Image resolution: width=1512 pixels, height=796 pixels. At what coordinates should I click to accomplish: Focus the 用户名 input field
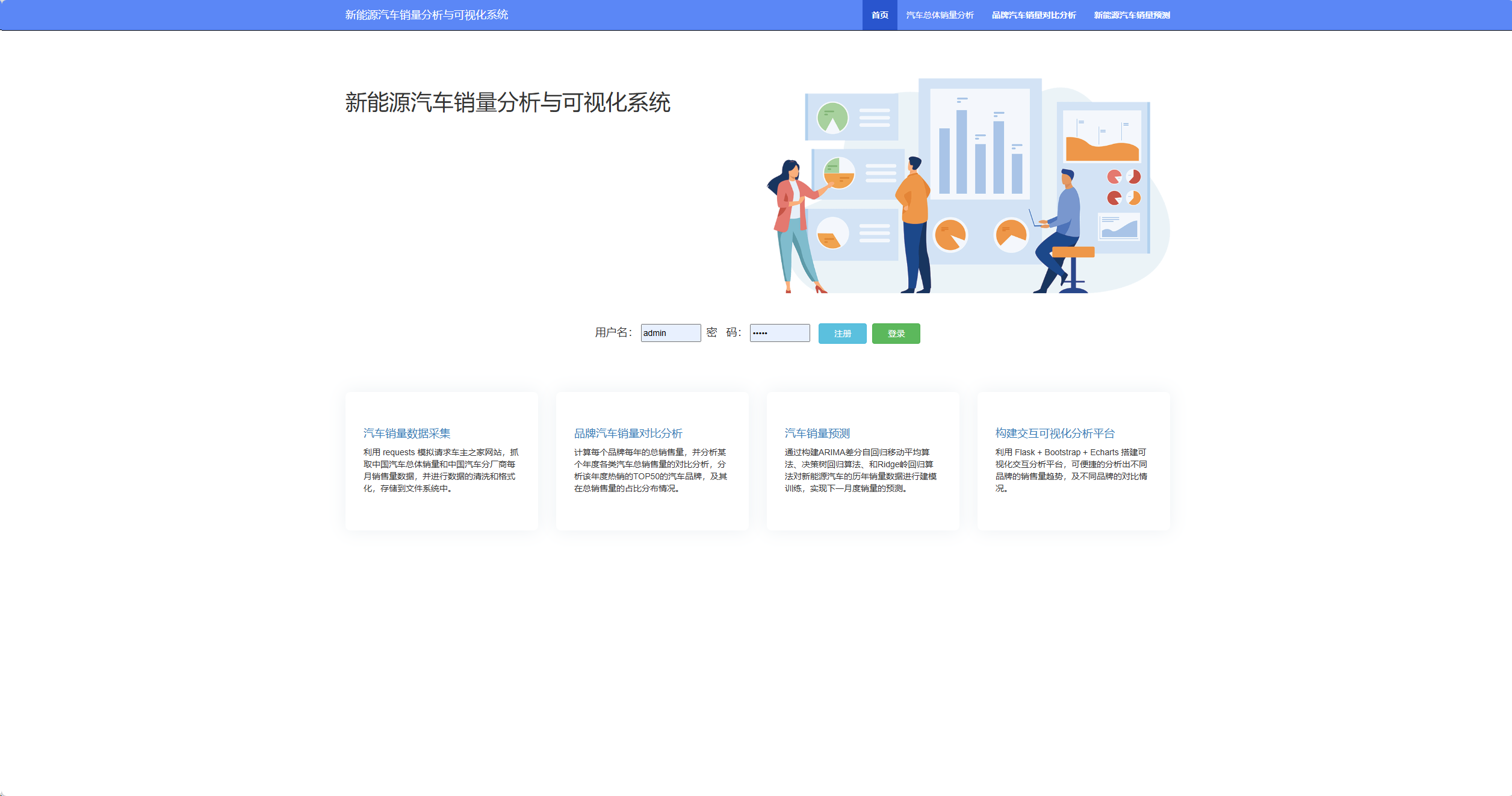click(x=671, y=333)
